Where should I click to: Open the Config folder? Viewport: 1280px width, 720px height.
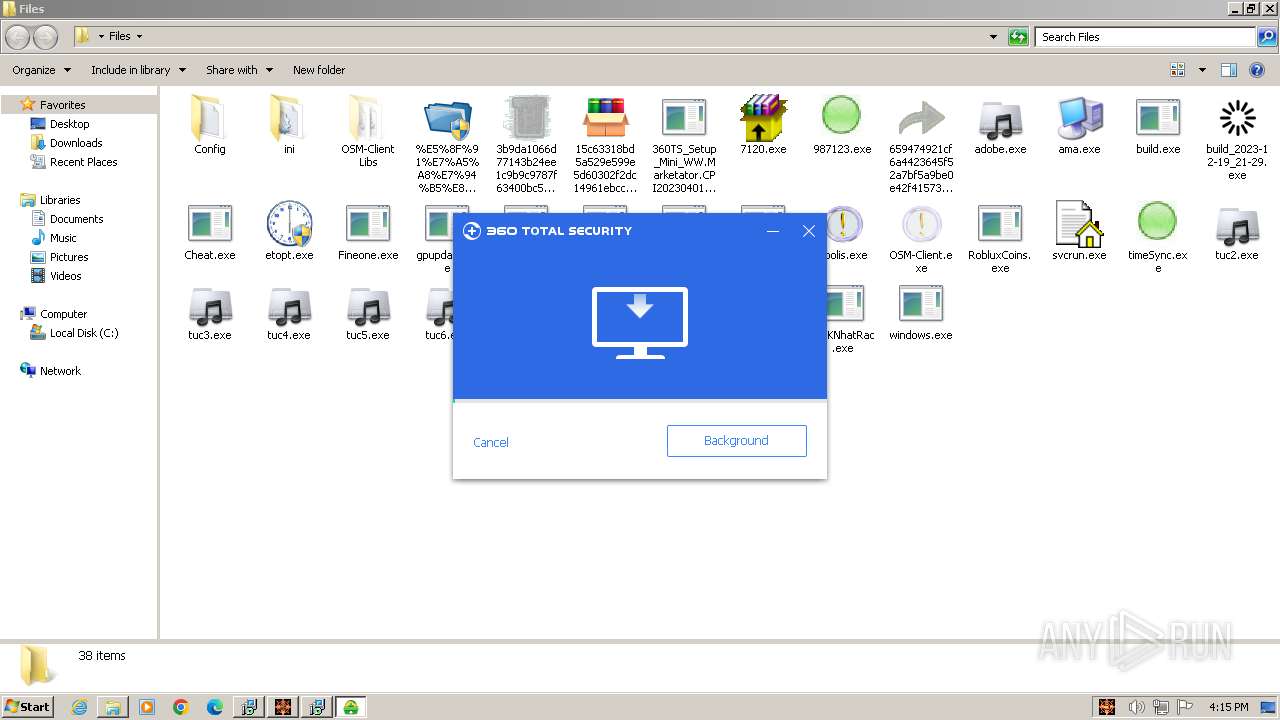210,126
